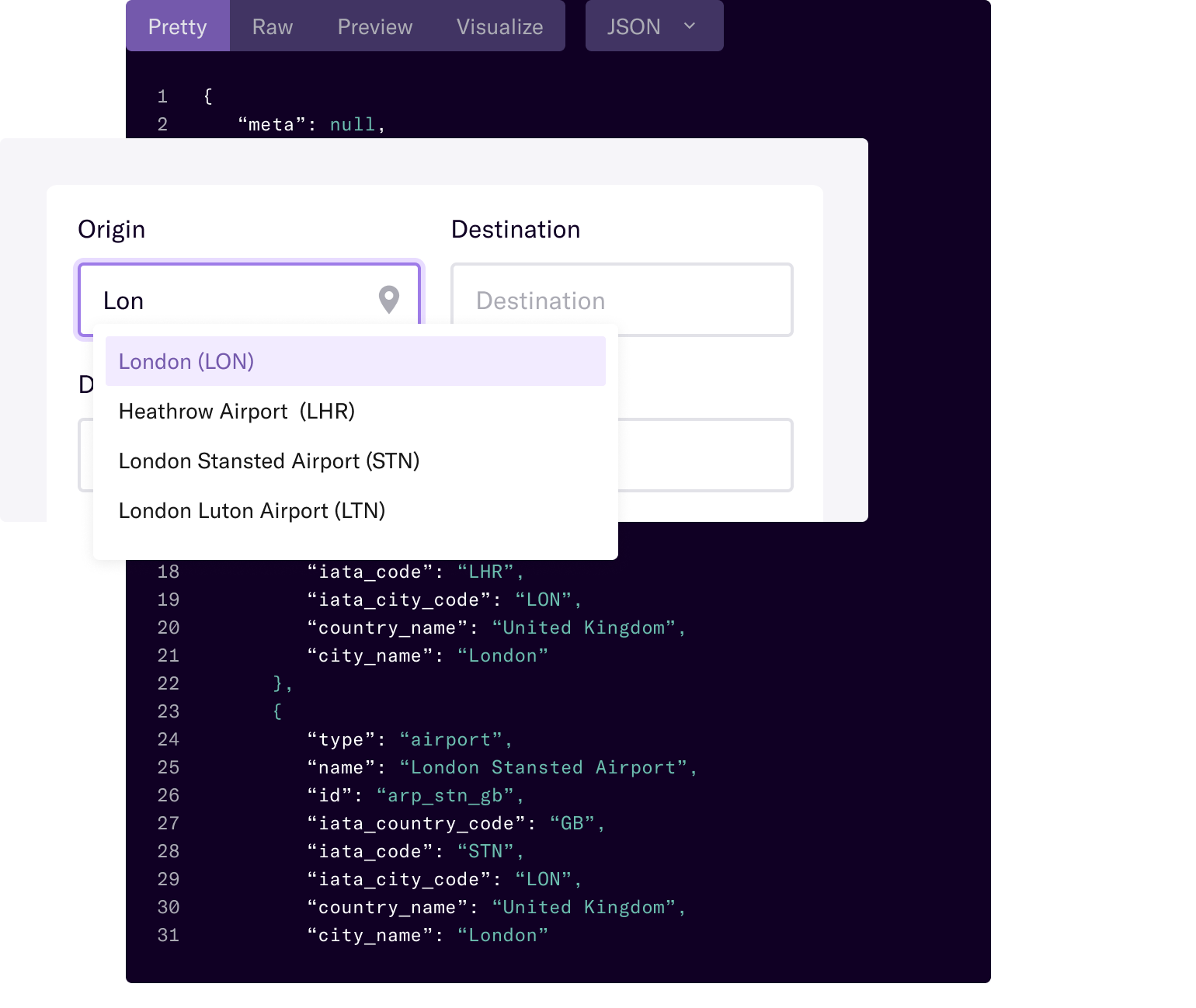
Task: Select the London Stansted Airport name string
Action: pos(547,766)
